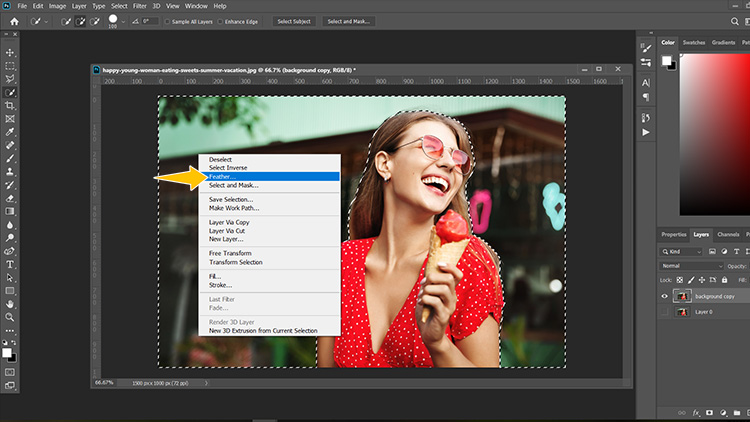The width and height of the screenshot is (750, 422).
Task: Enable the Sample All Layers checkbox
Action: pos(167,22)
